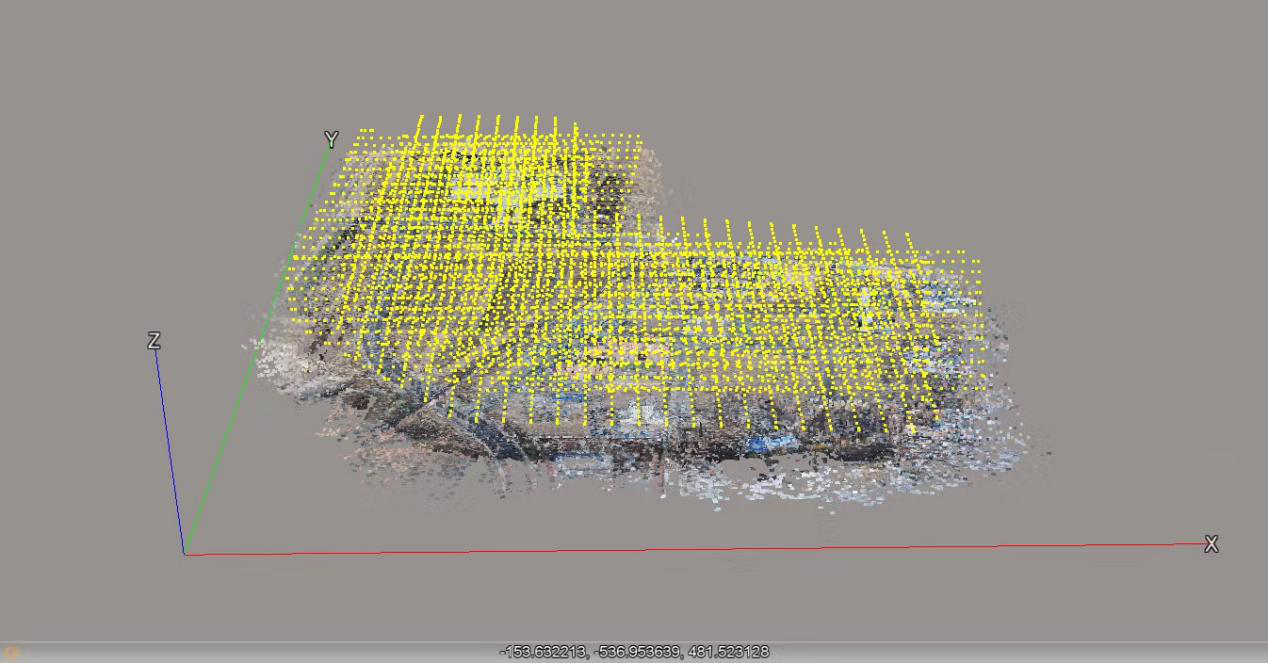This screenshot has width=1268, height=663.
Task: Click tip of leftmost tall yellow line
Action: pos(421,117)
